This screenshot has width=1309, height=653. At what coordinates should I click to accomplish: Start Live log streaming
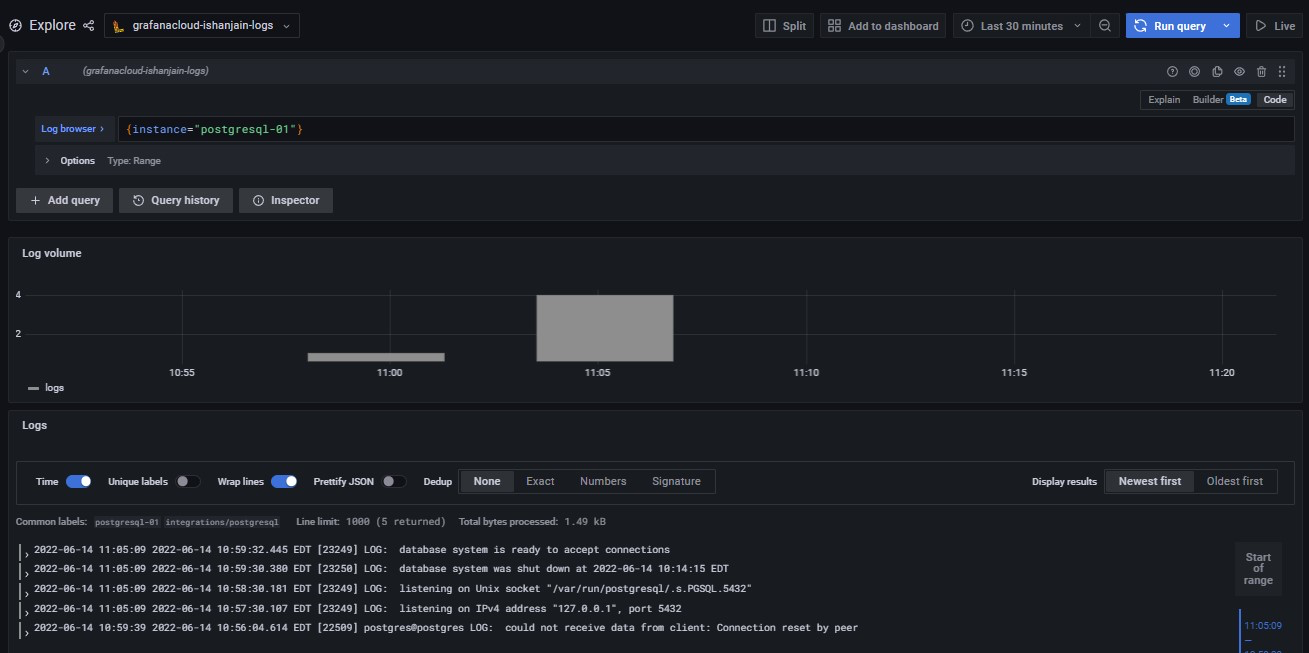click(x=1275, y=26)
